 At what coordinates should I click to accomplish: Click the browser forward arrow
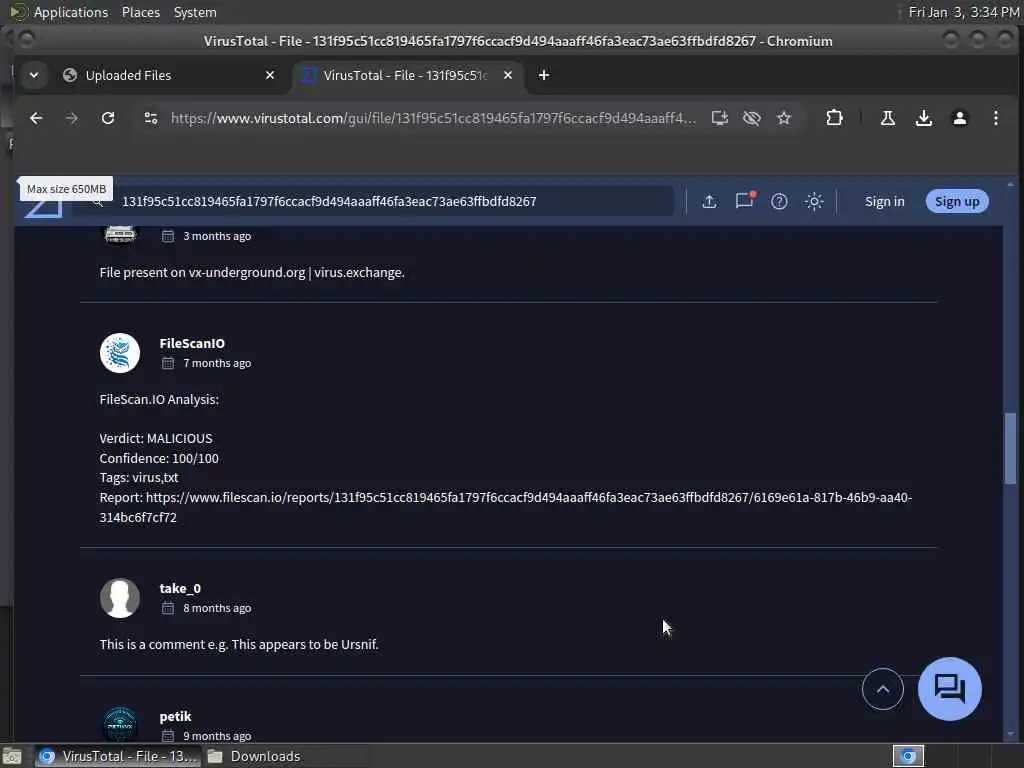[72, 118]
